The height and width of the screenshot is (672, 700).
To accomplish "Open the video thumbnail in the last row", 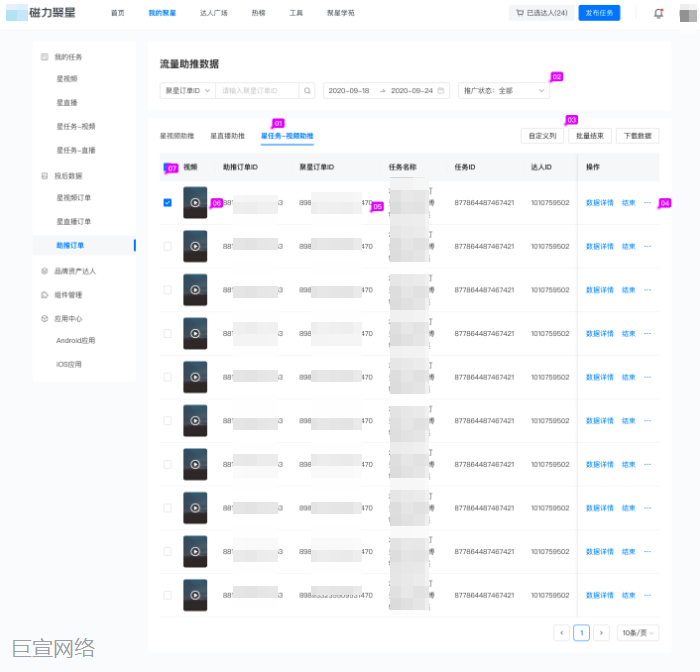I will [195, 595].
